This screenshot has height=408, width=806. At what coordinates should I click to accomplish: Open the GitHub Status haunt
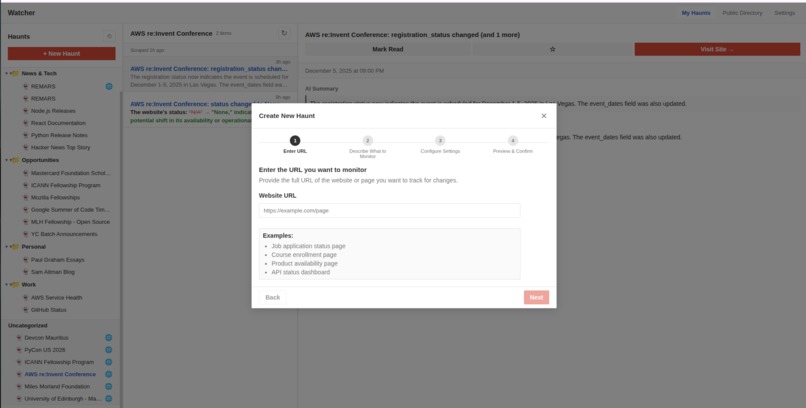tap(48, 310)
